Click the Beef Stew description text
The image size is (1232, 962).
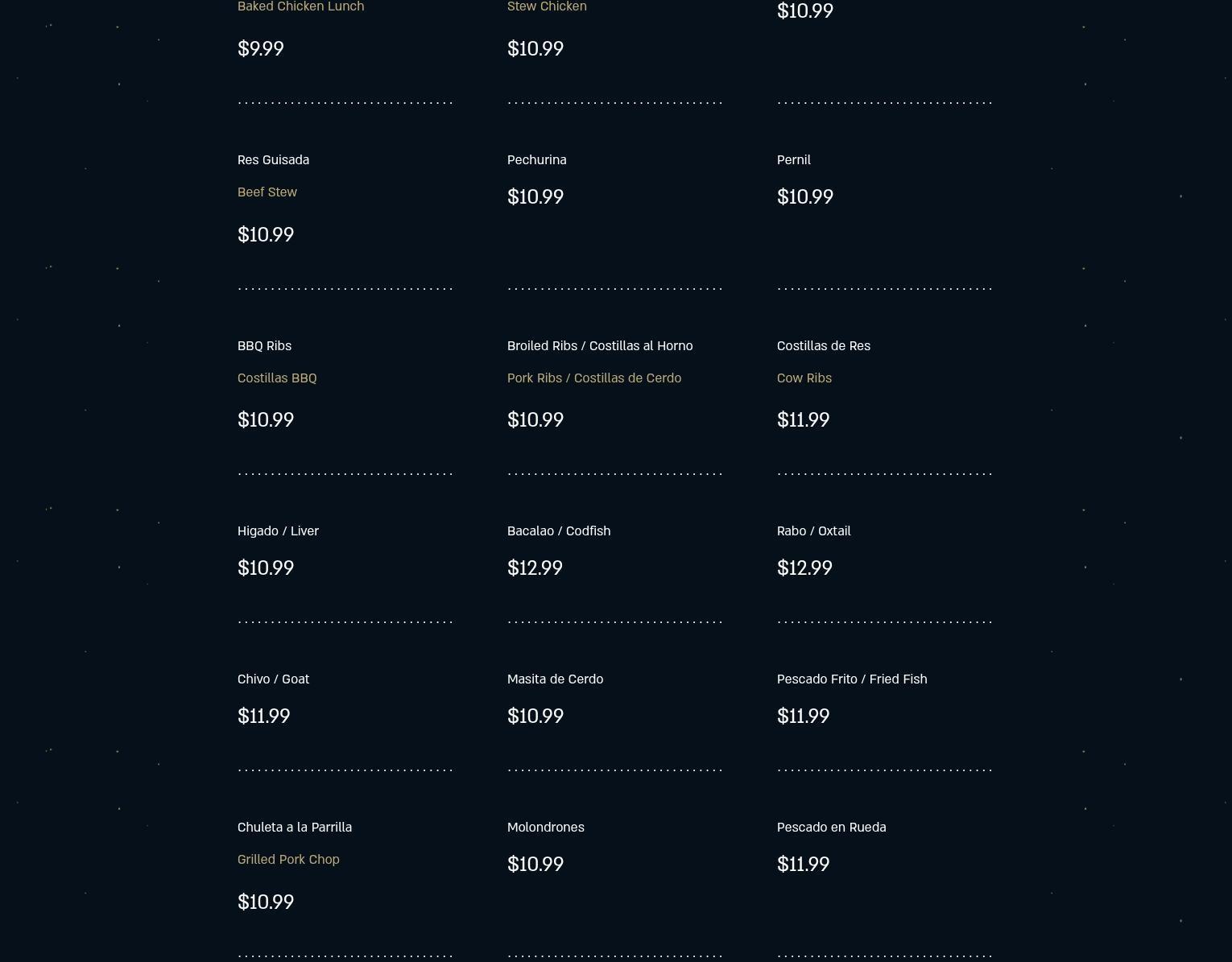coord(267,192)
